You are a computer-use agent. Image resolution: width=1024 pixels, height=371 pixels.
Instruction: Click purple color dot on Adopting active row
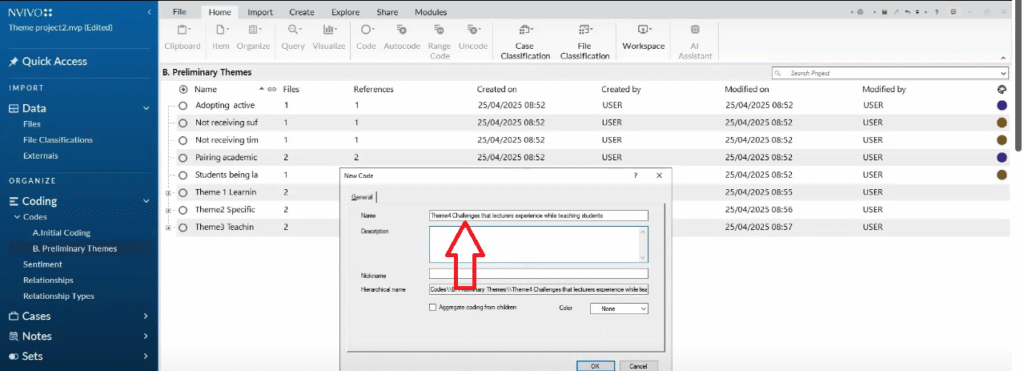click(x=1002, y=105)
